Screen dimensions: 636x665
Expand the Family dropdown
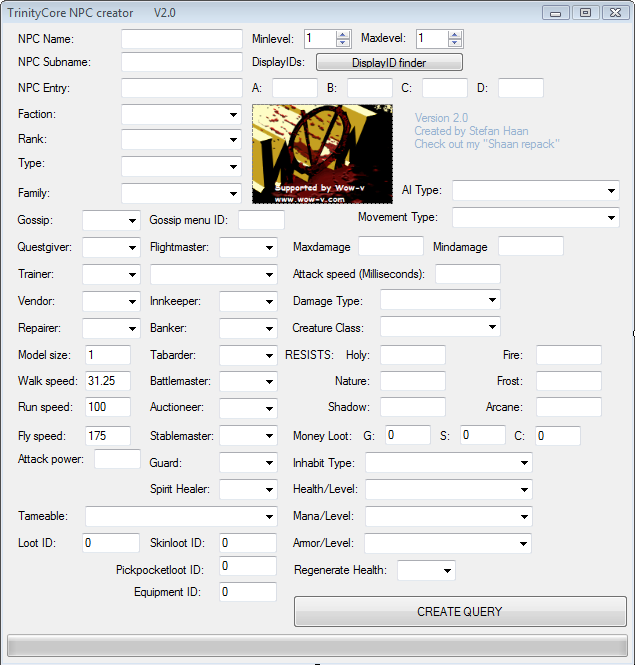(181, 193)
